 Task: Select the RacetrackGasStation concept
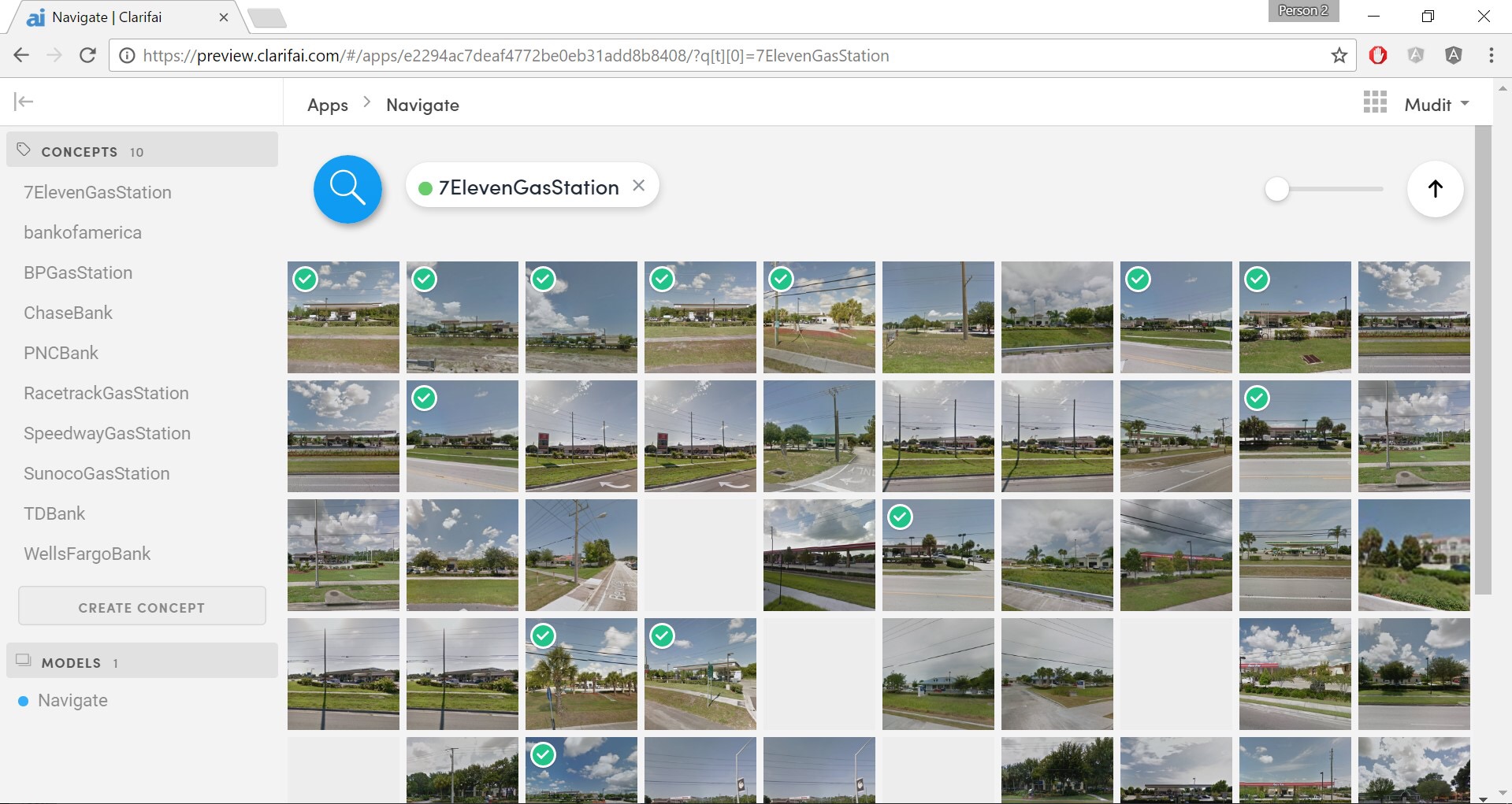106,393
